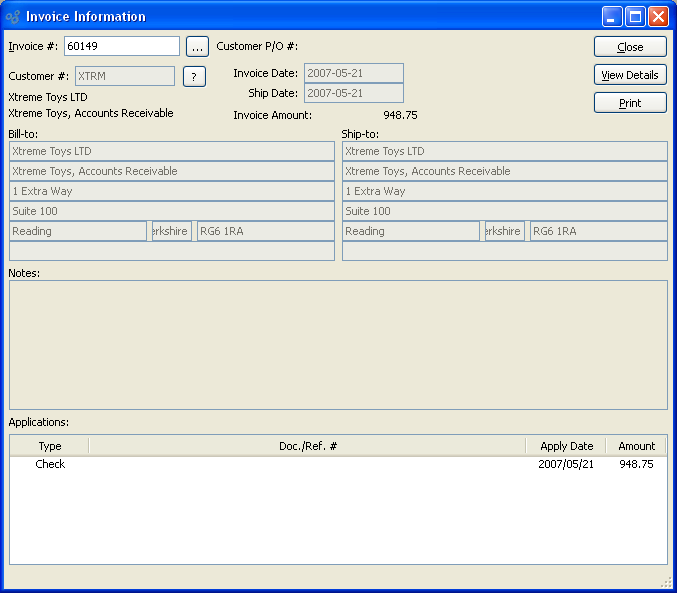Click the Invoice # input field
Screen dimensions: 677x593
tap(121, 46)
